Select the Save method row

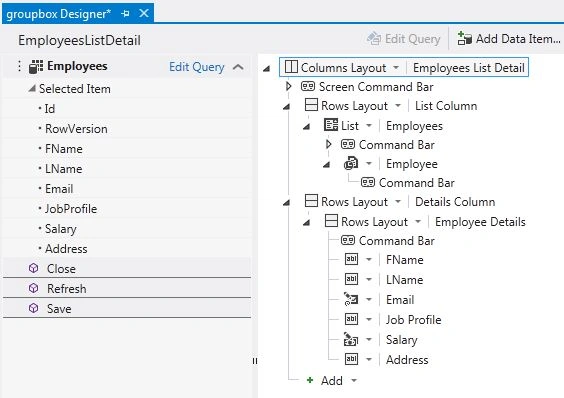pyautogui.click(x=127, y=308)
